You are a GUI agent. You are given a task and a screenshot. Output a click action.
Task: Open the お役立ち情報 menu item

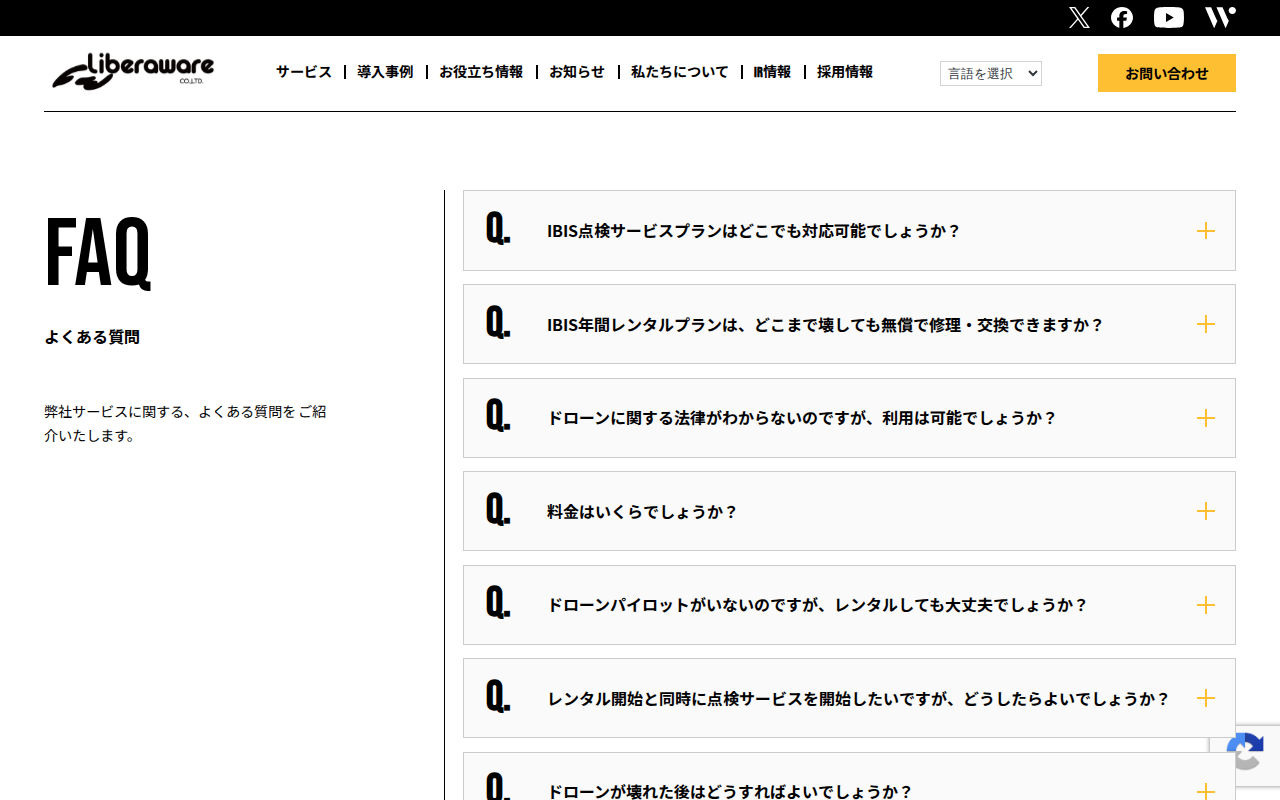click(481, 72)
